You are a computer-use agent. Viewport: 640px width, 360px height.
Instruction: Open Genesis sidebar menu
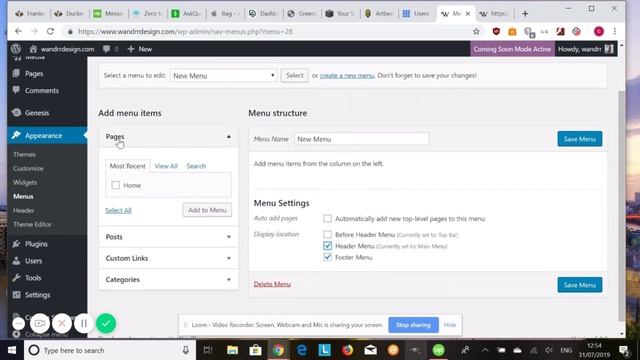(x=37, y=113)
